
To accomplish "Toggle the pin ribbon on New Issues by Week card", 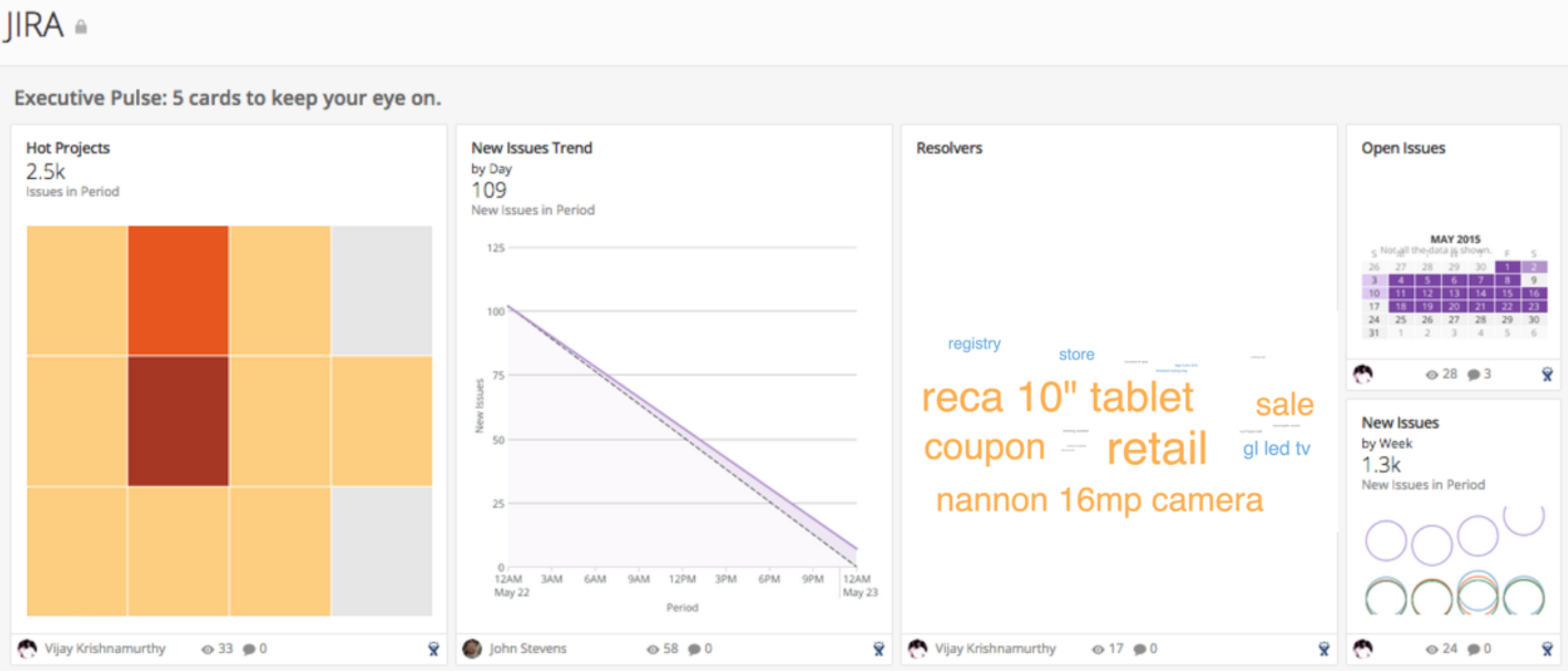I will (1547, 648).
